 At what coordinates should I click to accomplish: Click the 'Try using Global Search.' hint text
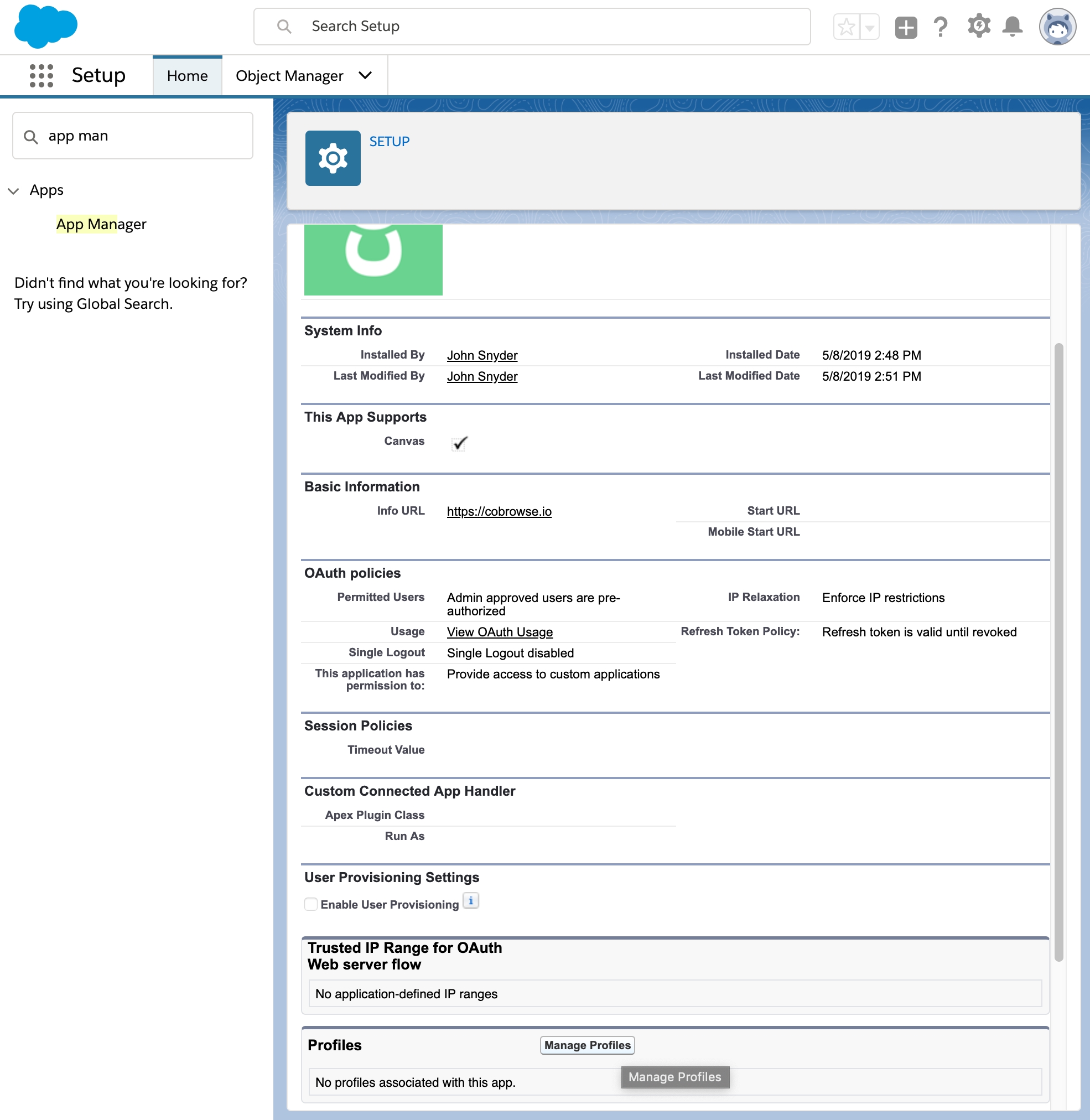coord(94,304)
